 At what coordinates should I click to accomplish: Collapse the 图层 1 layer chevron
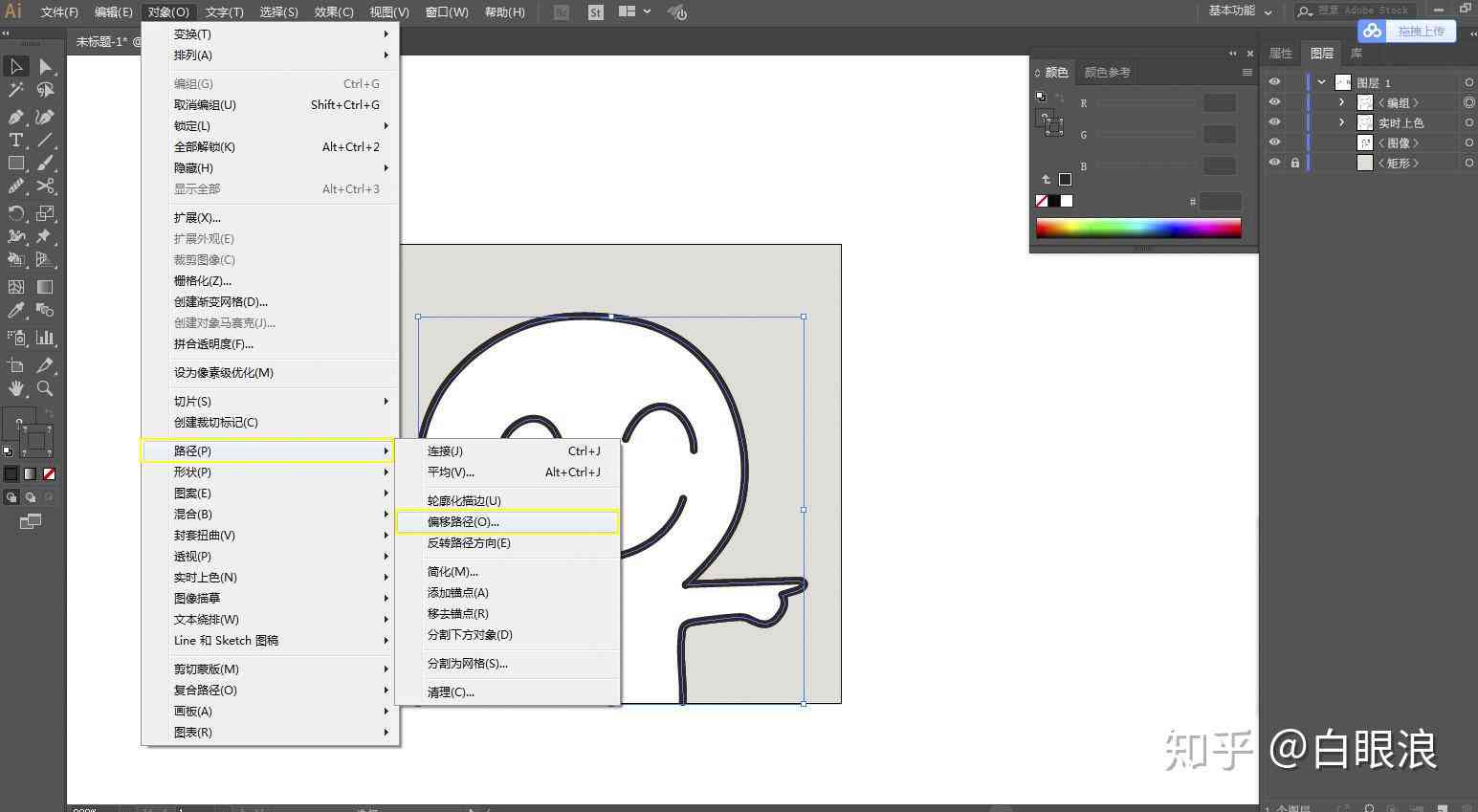click(1322, 82)
